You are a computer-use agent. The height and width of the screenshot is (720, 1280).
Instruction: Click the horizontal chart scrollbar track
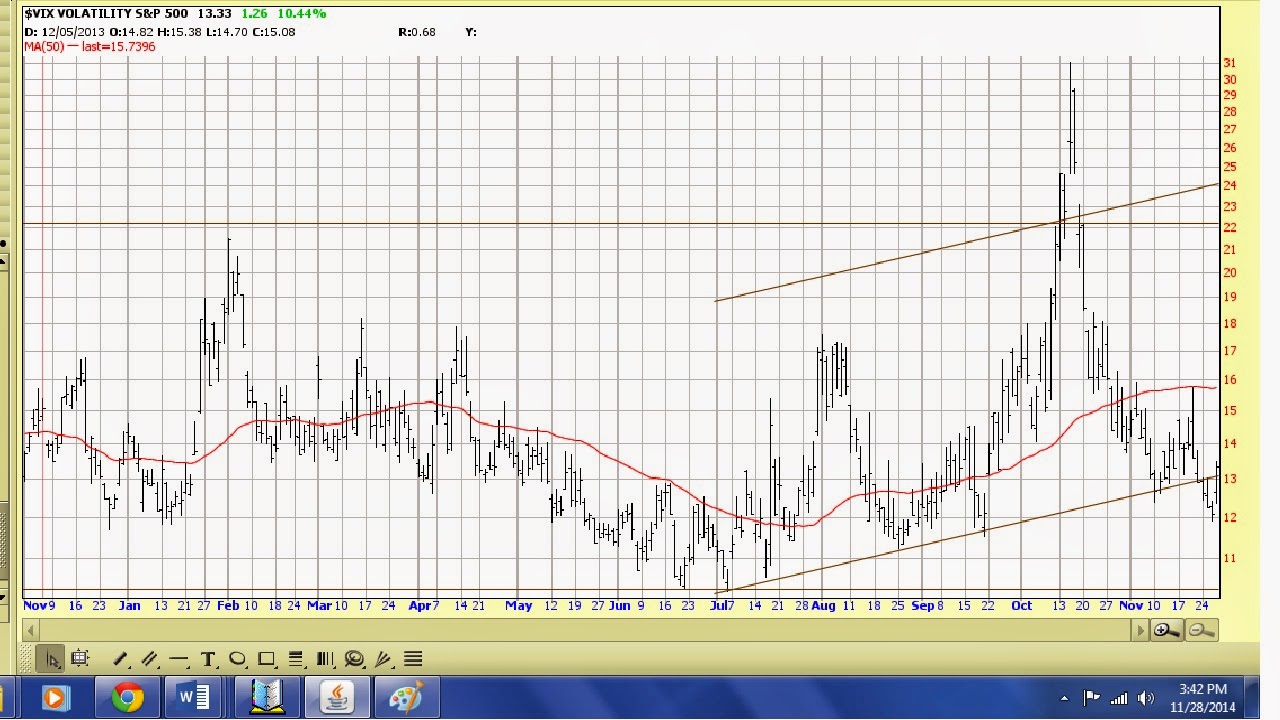[x=585, y=630]
